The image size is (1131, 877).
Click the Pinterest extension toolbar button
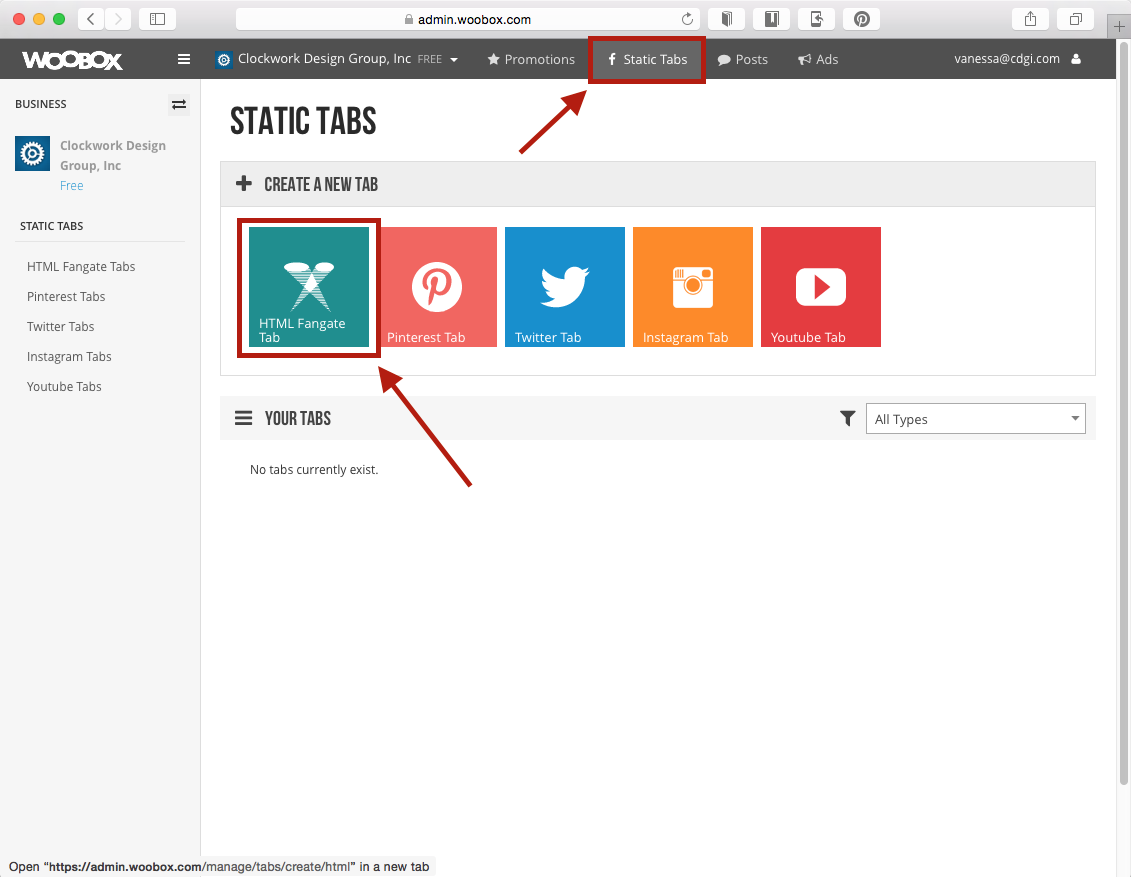click(862, 19)
